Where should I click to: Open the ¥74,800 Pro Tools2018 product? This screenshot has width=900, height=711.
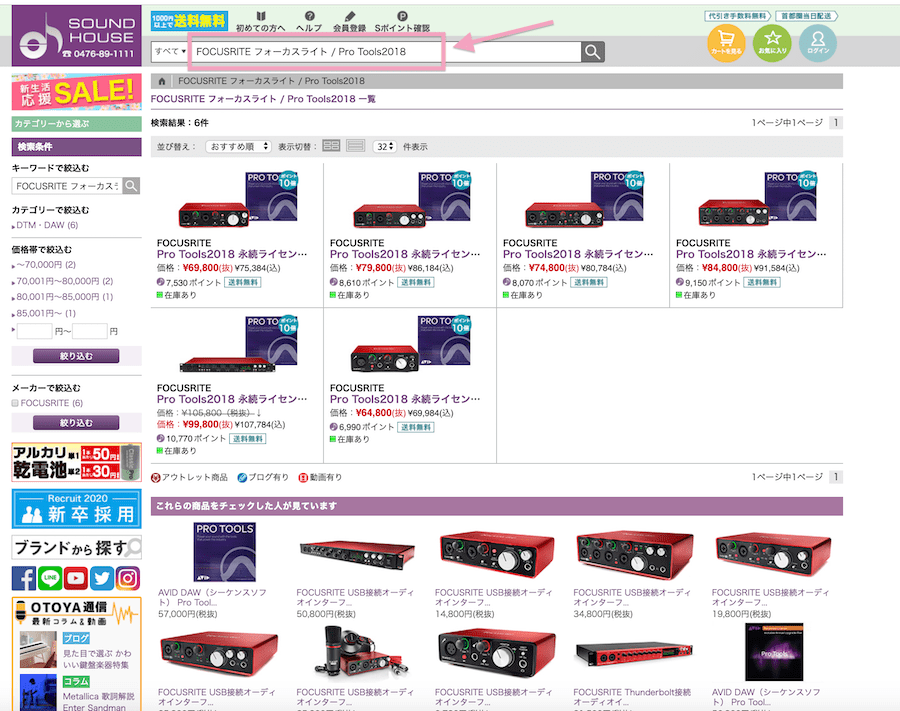(x=578, y=254)
